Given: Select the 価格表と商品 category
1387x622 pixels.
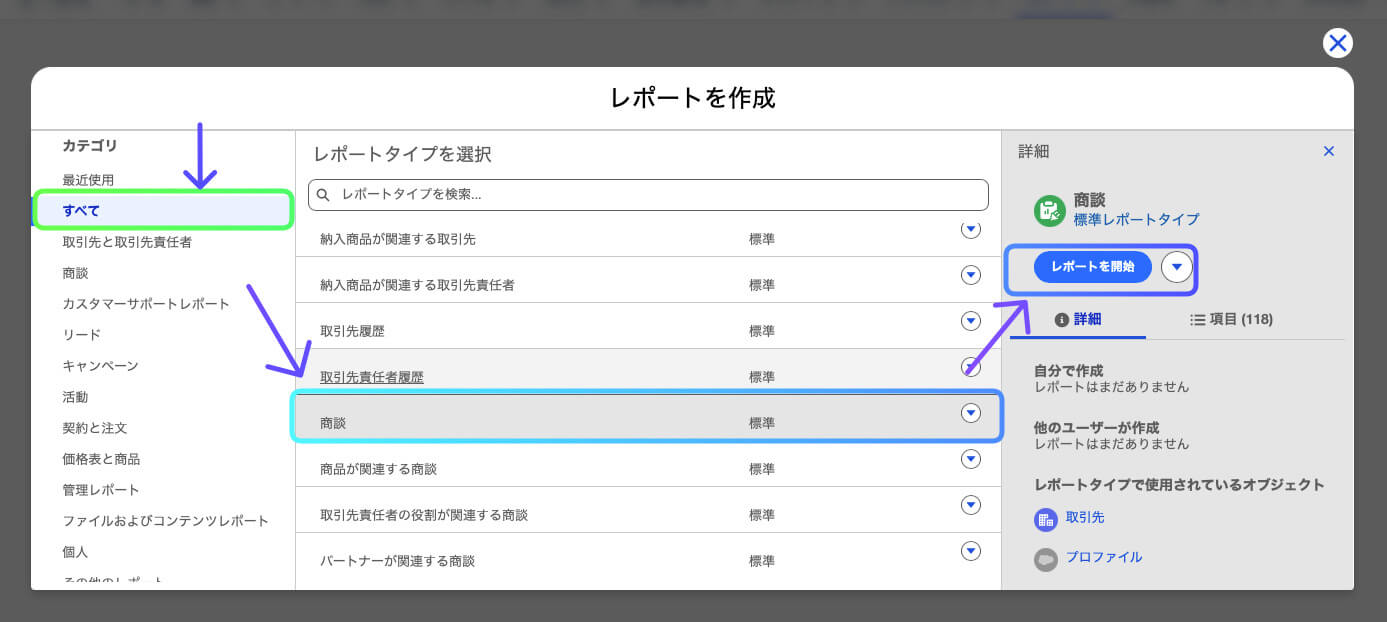Looking at the screenshot, I should (x=101, y=459).
